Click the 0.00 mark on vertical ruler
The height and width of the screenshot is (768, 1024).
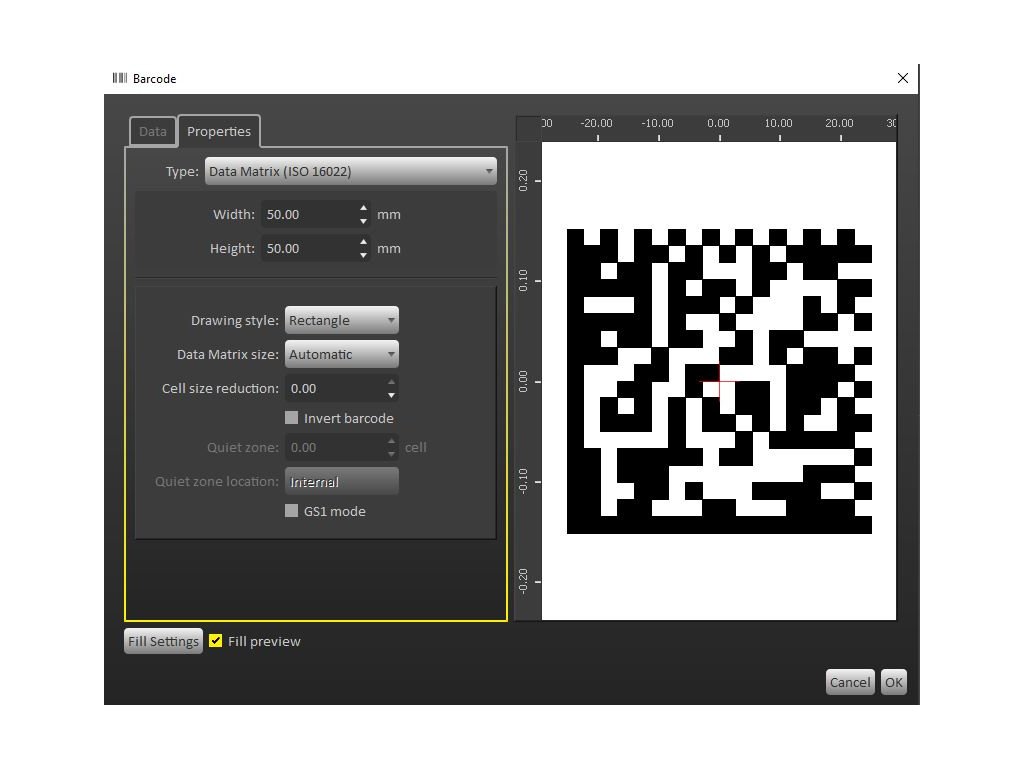tap(524, 381)
